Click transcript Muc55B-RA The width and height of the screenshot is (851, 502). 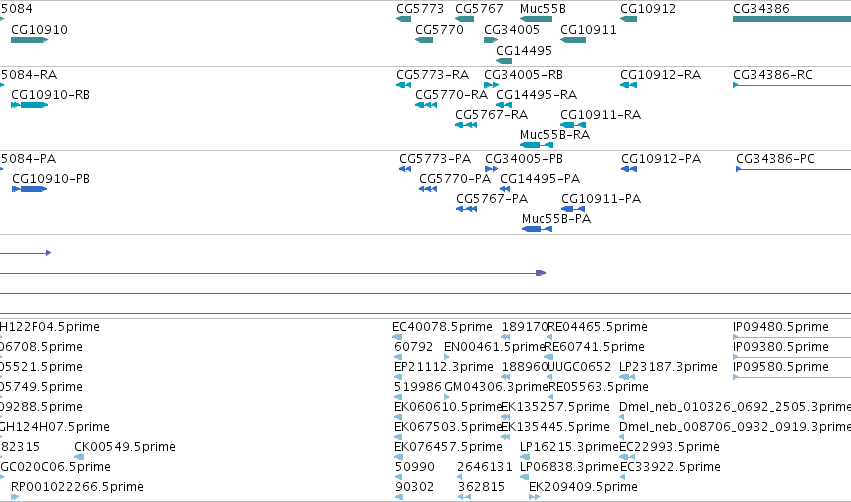pyautogui.click(x=555, y=135)
